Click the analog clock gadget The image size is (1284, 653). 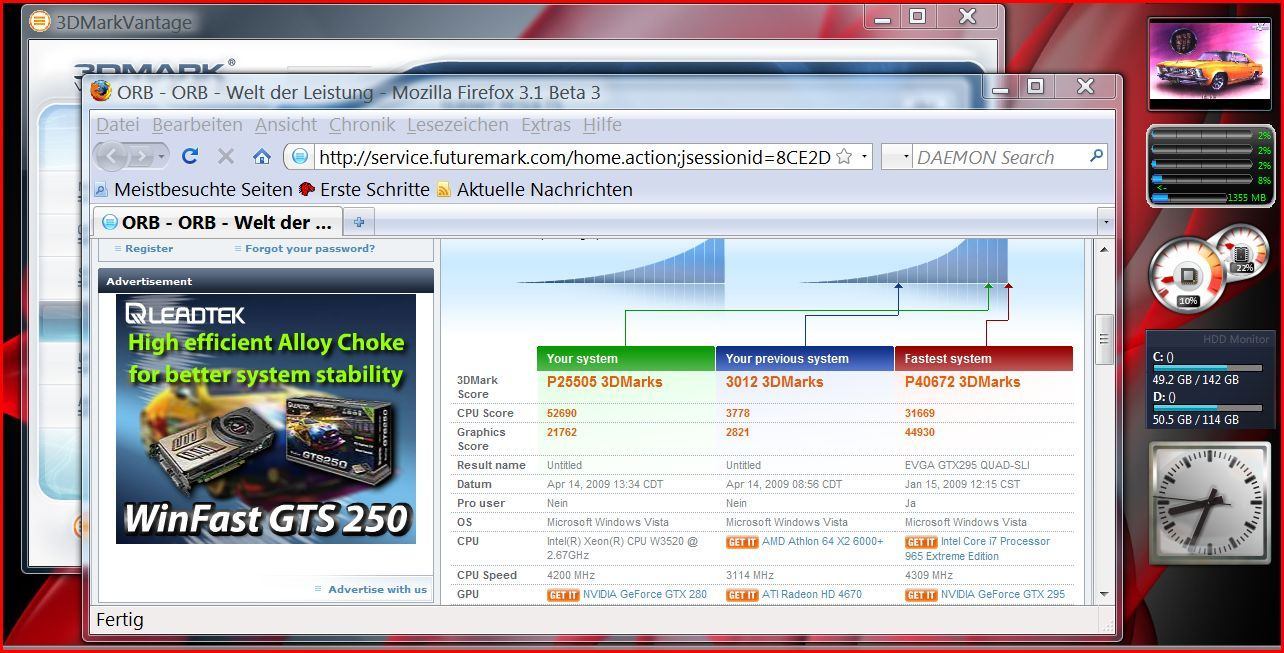pyautogui.click(x=1208, y=504)
